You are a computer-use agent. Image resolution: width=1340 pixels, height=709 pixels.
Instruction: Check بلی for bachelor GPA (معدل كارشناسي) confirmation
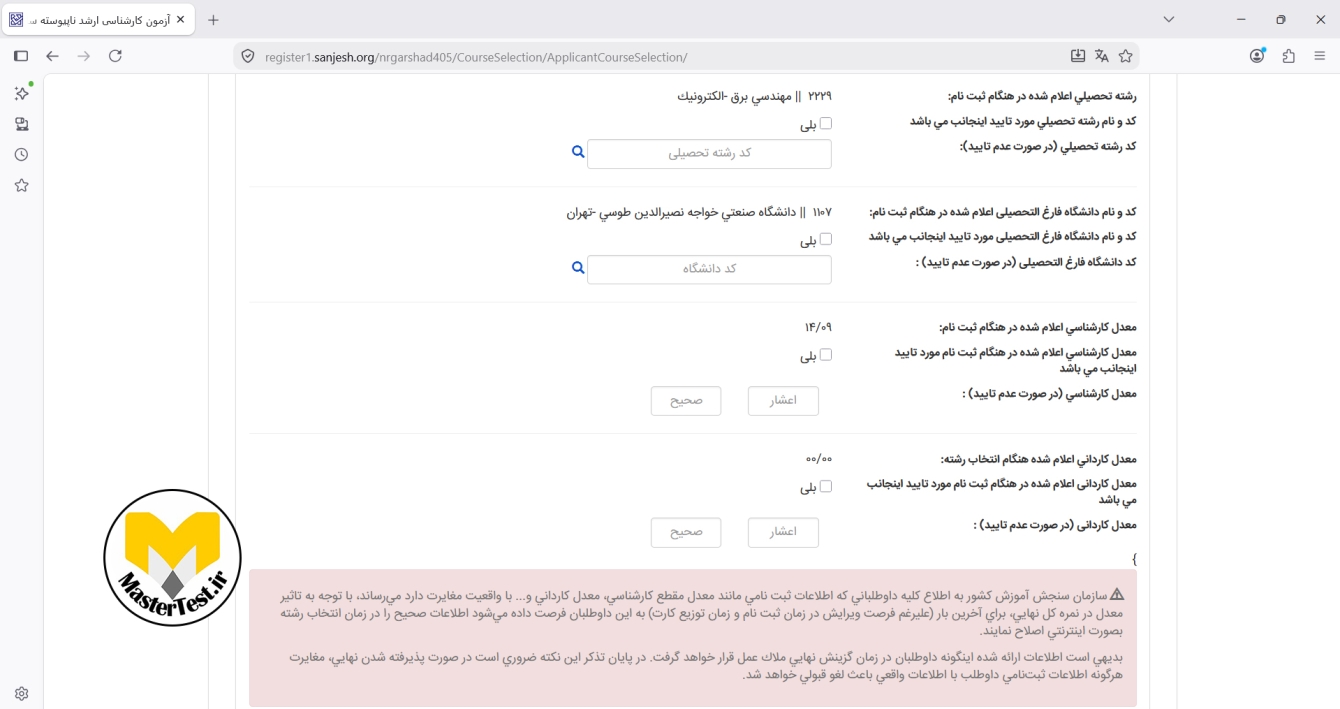click(825, 355)
